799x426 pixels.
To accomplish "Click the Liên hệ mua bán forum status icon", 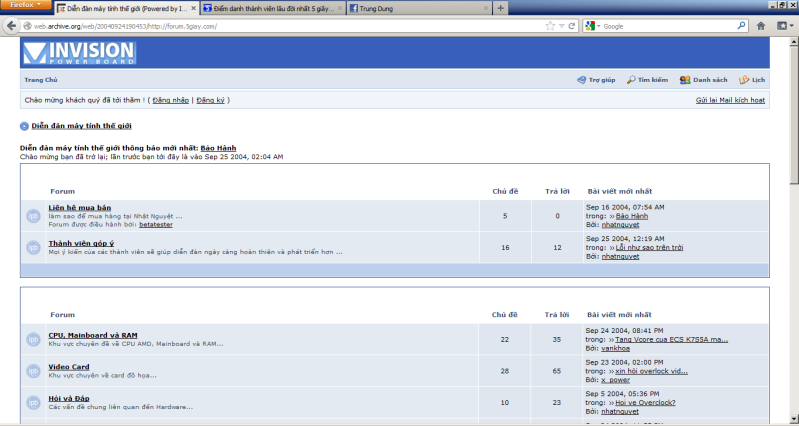I will (33, 216).
